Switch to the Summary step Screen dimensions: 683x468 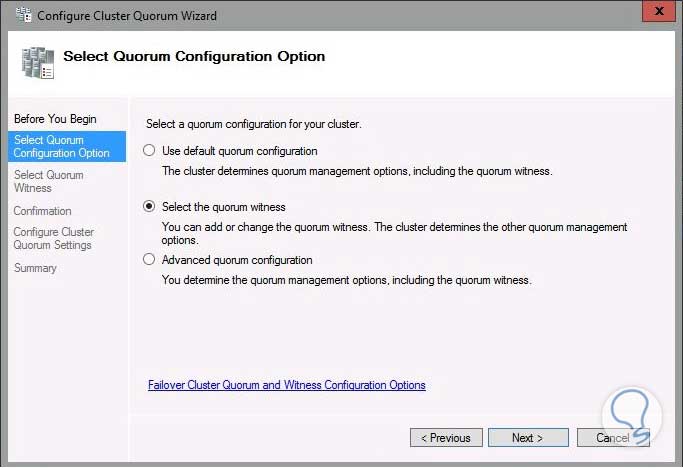coord(35,268)
